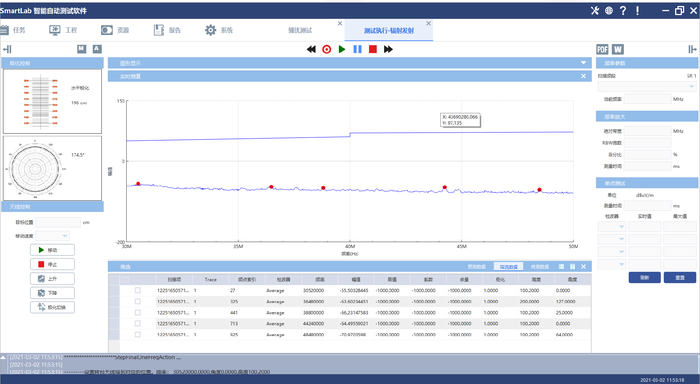Close the 骚扰测试 tab

click(x=340, y=23)
